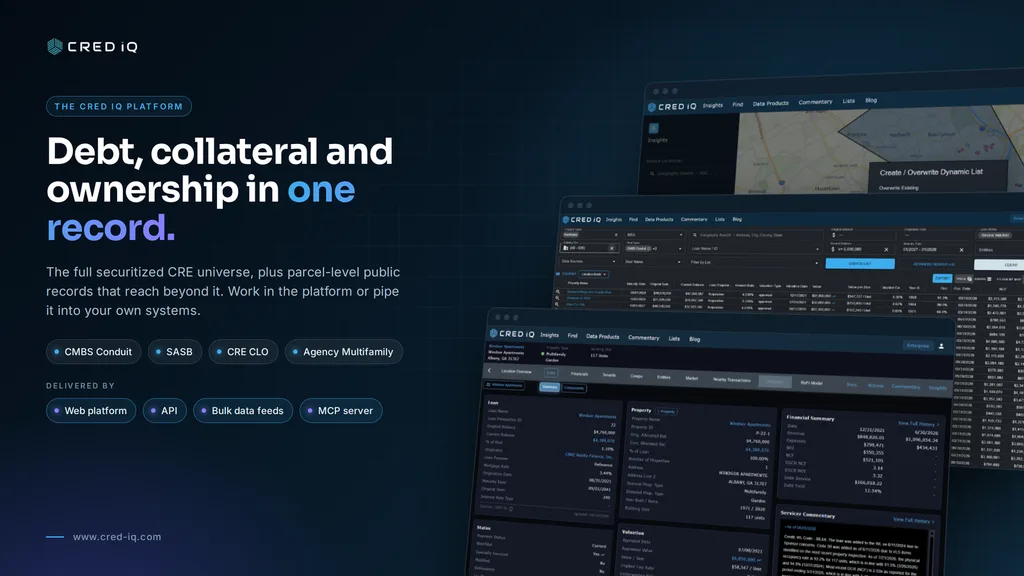Clear the Current Balance filter X

886,249
